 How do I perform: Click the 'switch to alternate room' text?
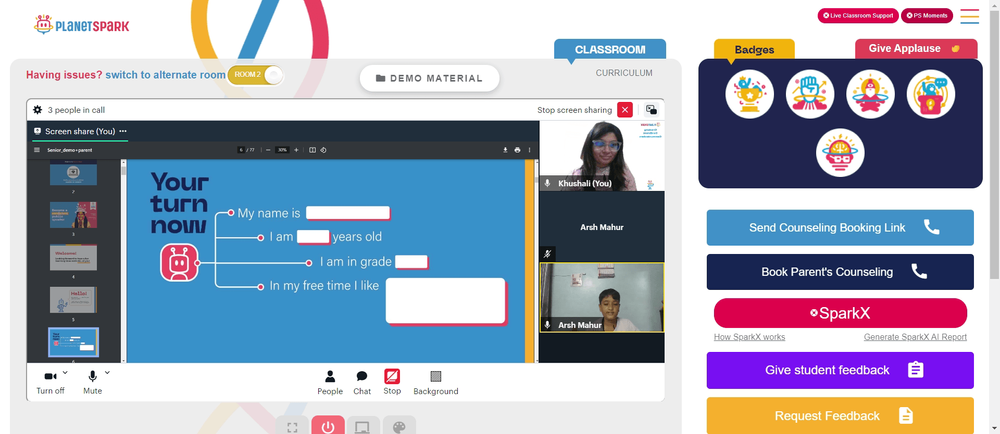pyautogui.click(x=165, y=75)
